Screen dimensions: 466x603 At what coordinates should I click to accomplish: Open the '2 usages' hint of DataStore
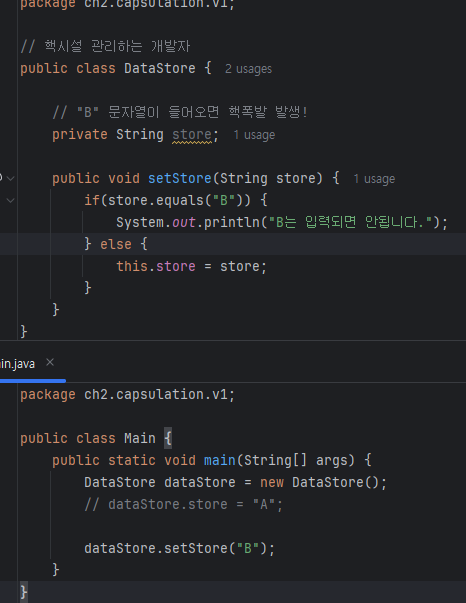[248, 69]
